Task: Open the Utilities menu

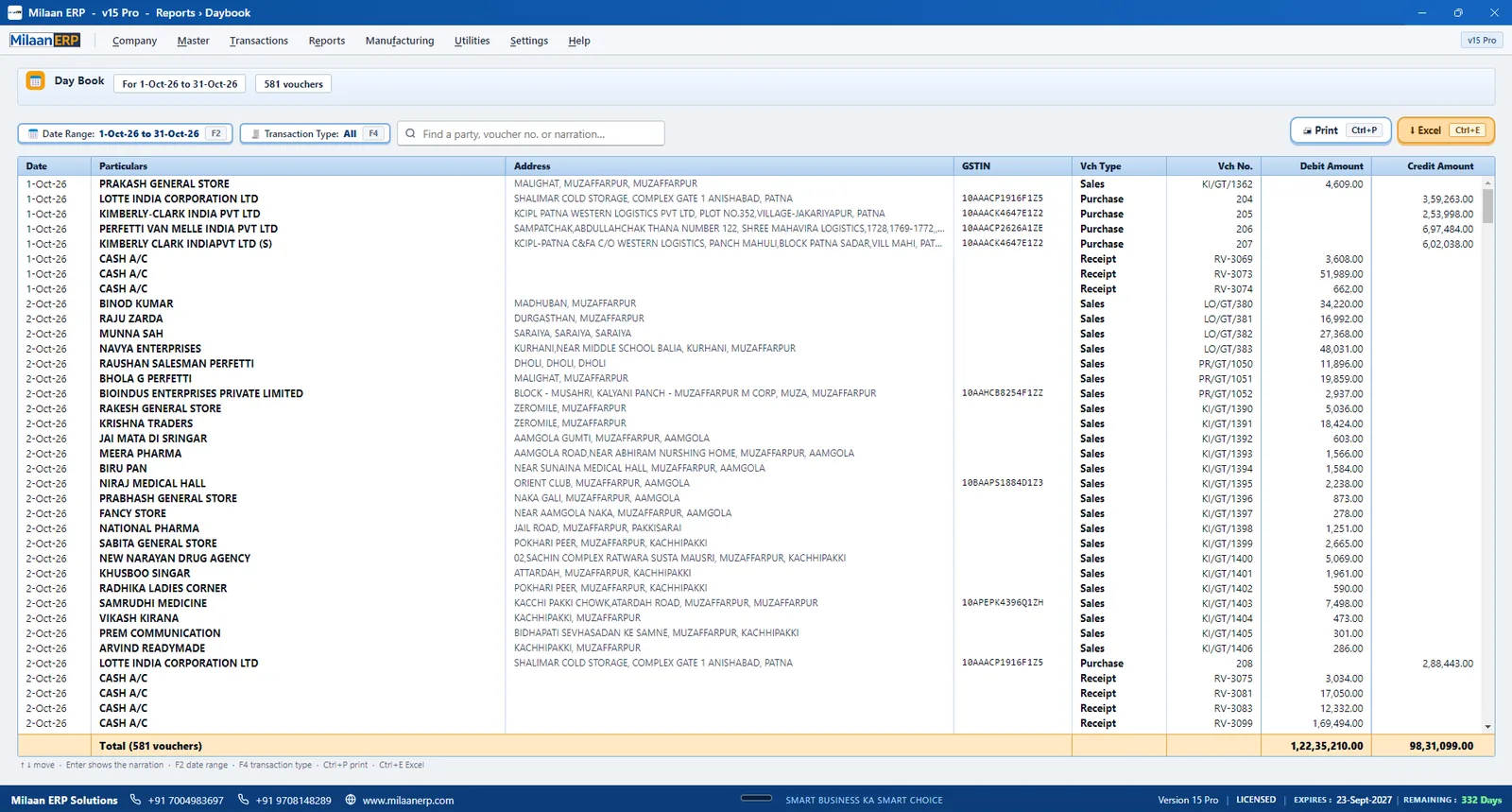Action: coord(472,41)
